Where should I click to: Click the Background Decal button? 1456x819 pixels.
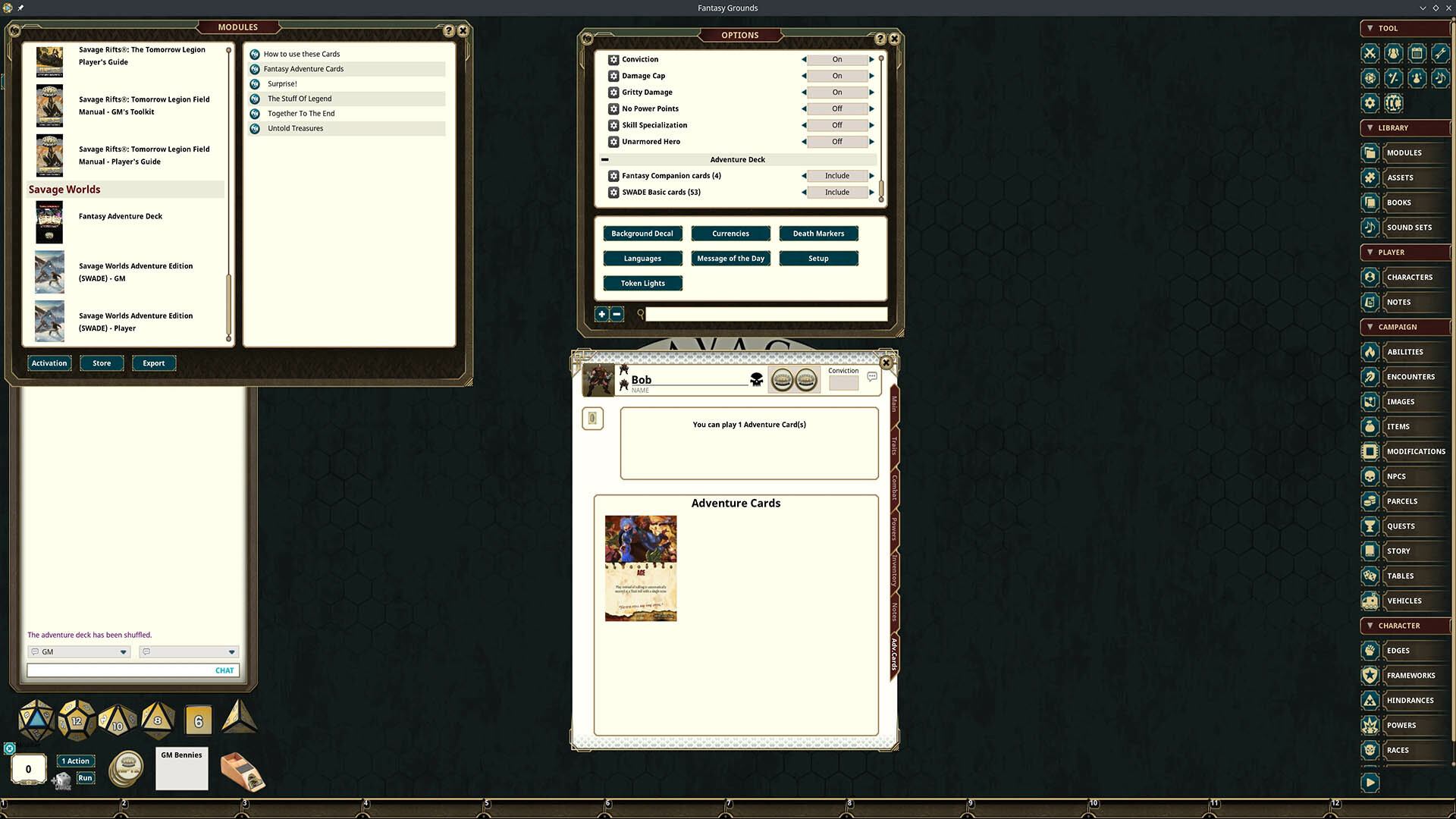[x=642, y=233]
